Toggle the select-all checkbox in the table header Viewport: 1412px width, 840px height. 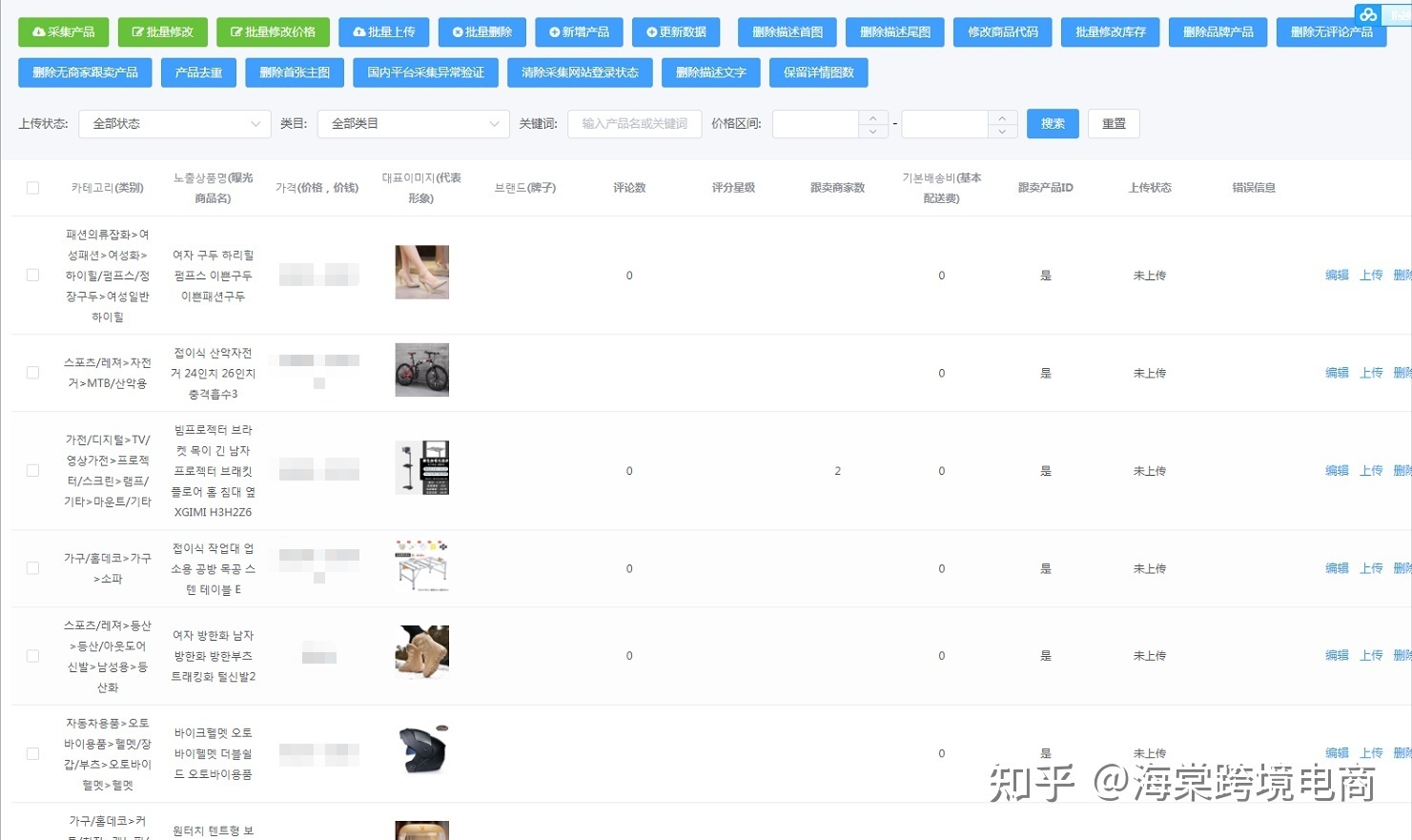[31, 187]
